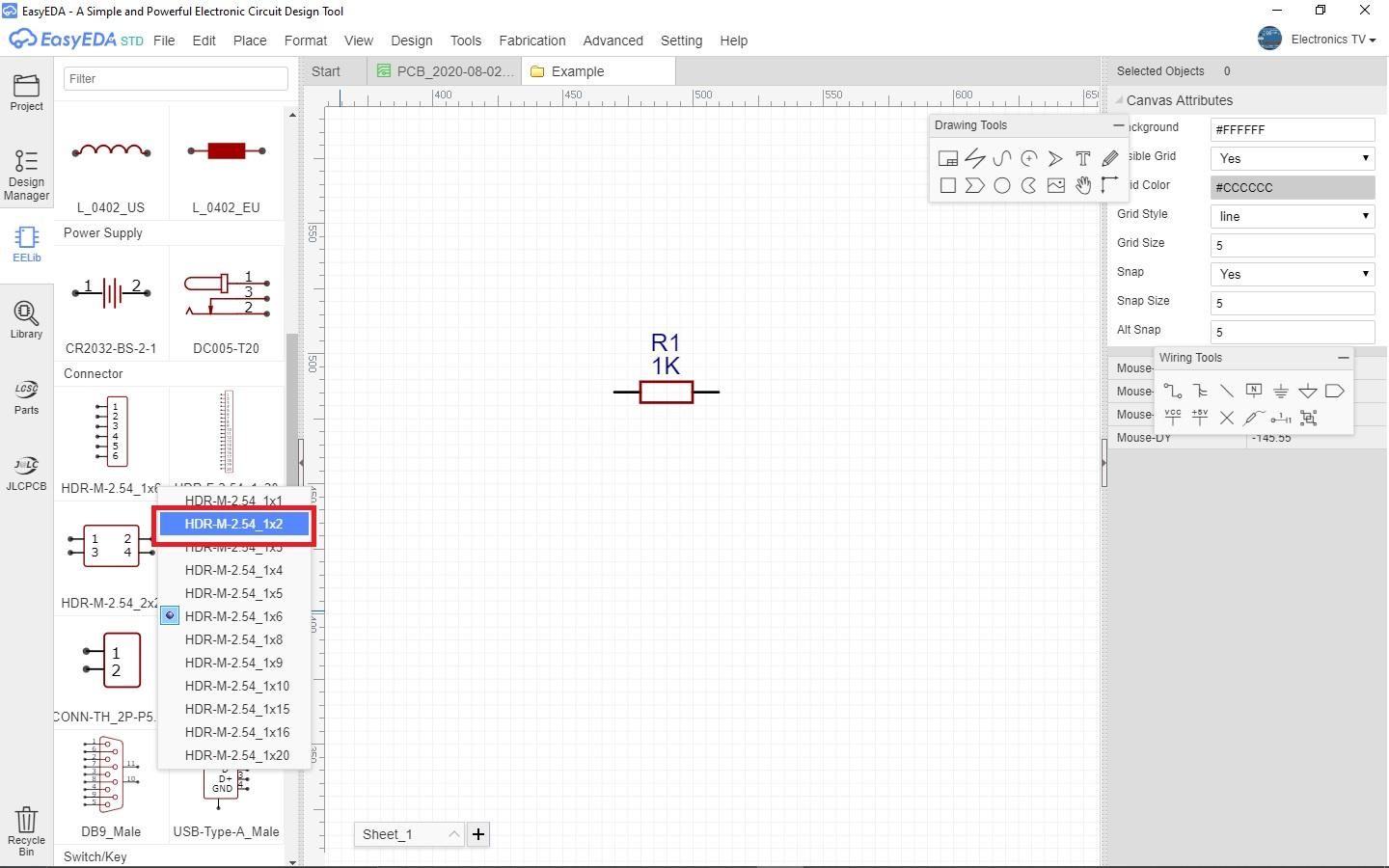Select the Image tool in Drawing Tools
This screenshot has height=868, width=1389.
coord(1055,185)
